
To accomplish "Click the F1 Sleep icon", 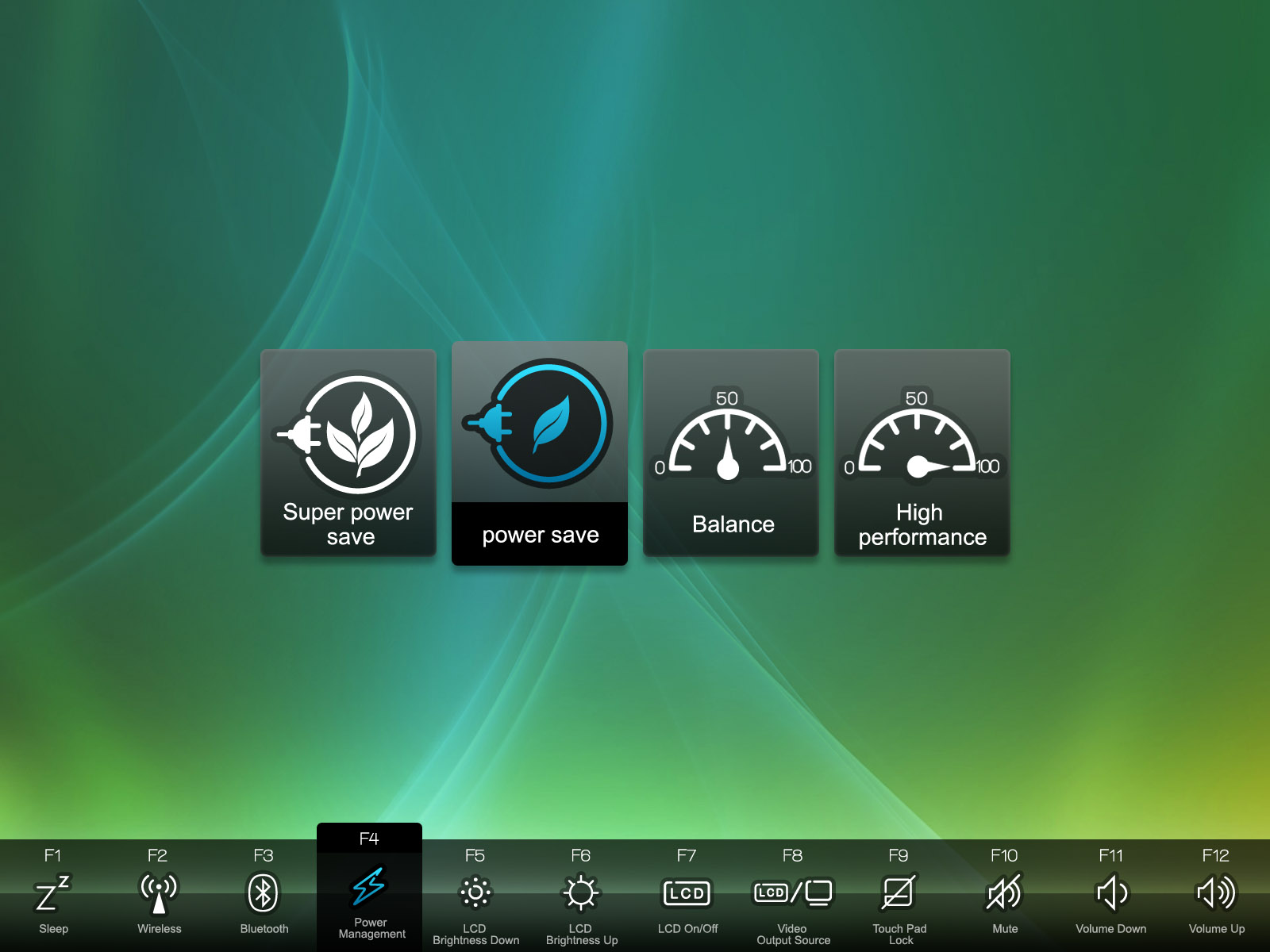I will click(x=53, y=893).
